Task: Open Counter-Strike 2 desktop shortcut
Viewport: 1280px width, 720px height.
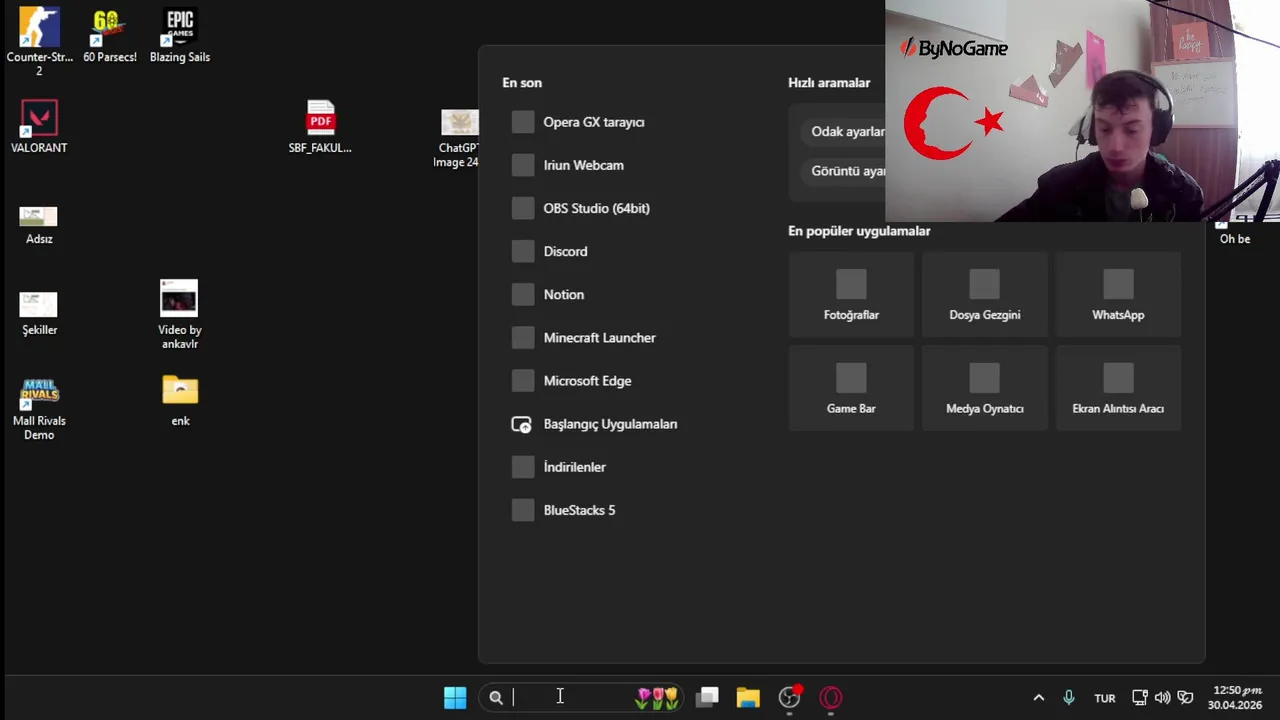Action: click(x=39, y=42)
